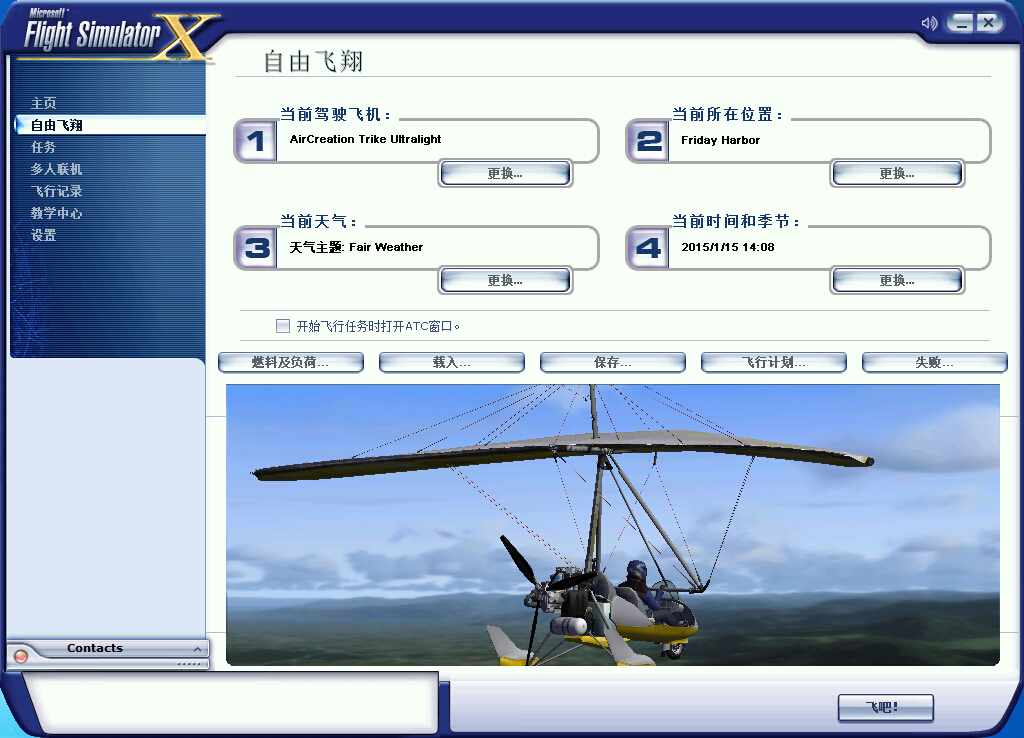Open the 燃料及负荷 dialog

[291, 362]
